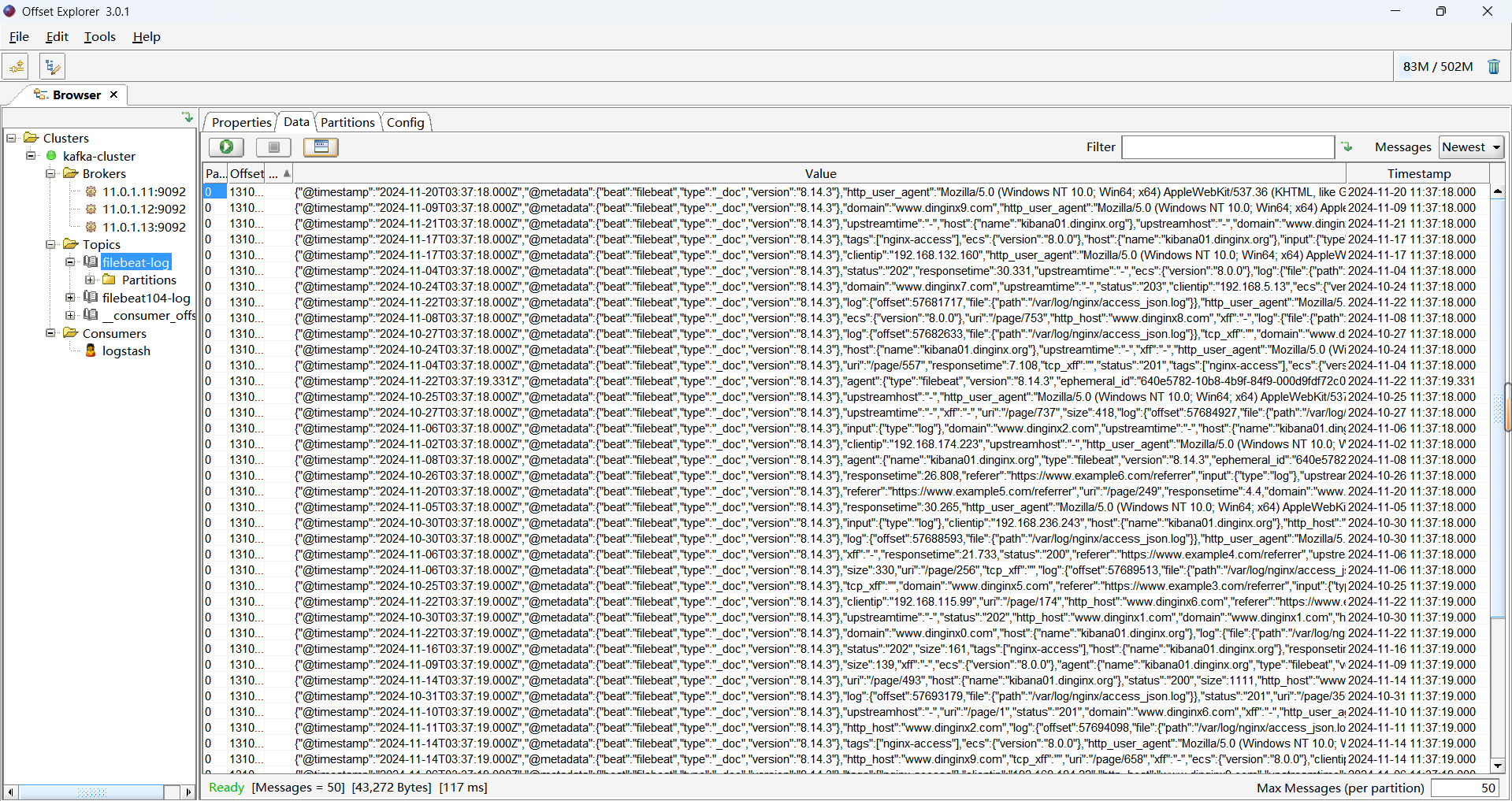This screenshot has width=1512, height=801.
Task: Click the scroll-down arrow of the data table
Action: 1498,766
